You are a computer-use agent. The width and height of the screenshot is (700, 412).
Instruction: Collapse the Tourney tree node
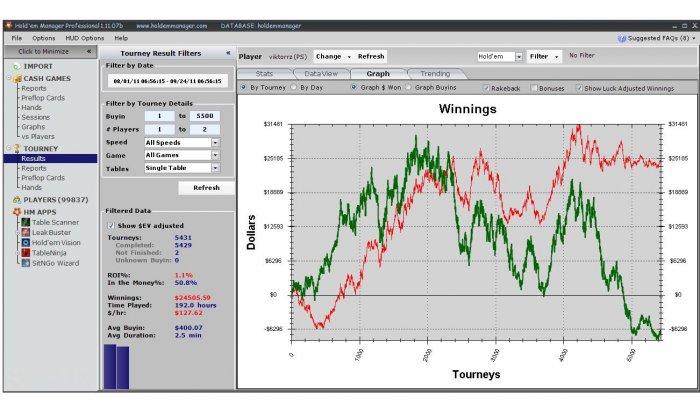[8, 148]
